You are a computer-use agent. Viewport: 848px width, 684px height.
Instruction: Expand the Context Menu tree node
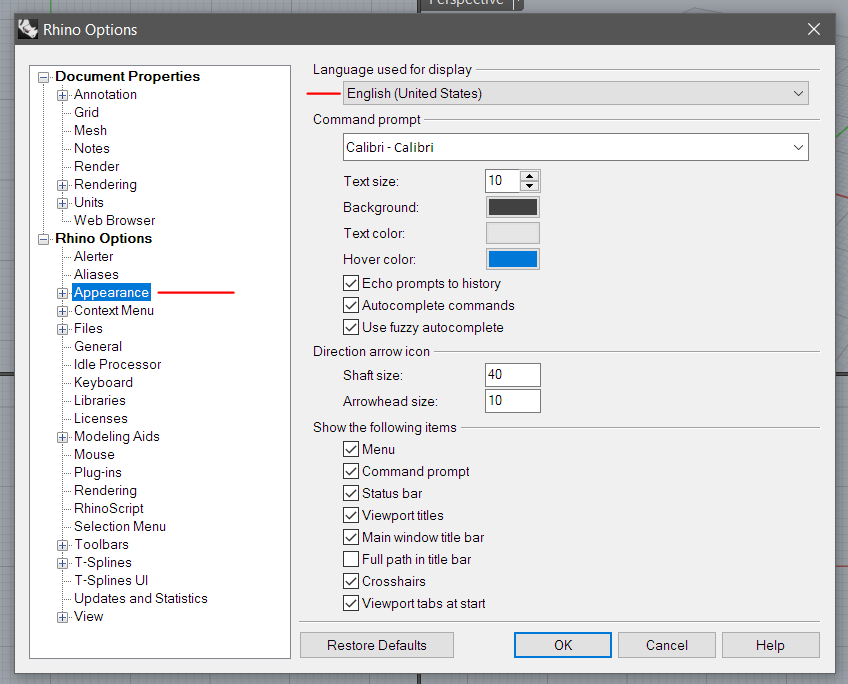pos(63,311)
